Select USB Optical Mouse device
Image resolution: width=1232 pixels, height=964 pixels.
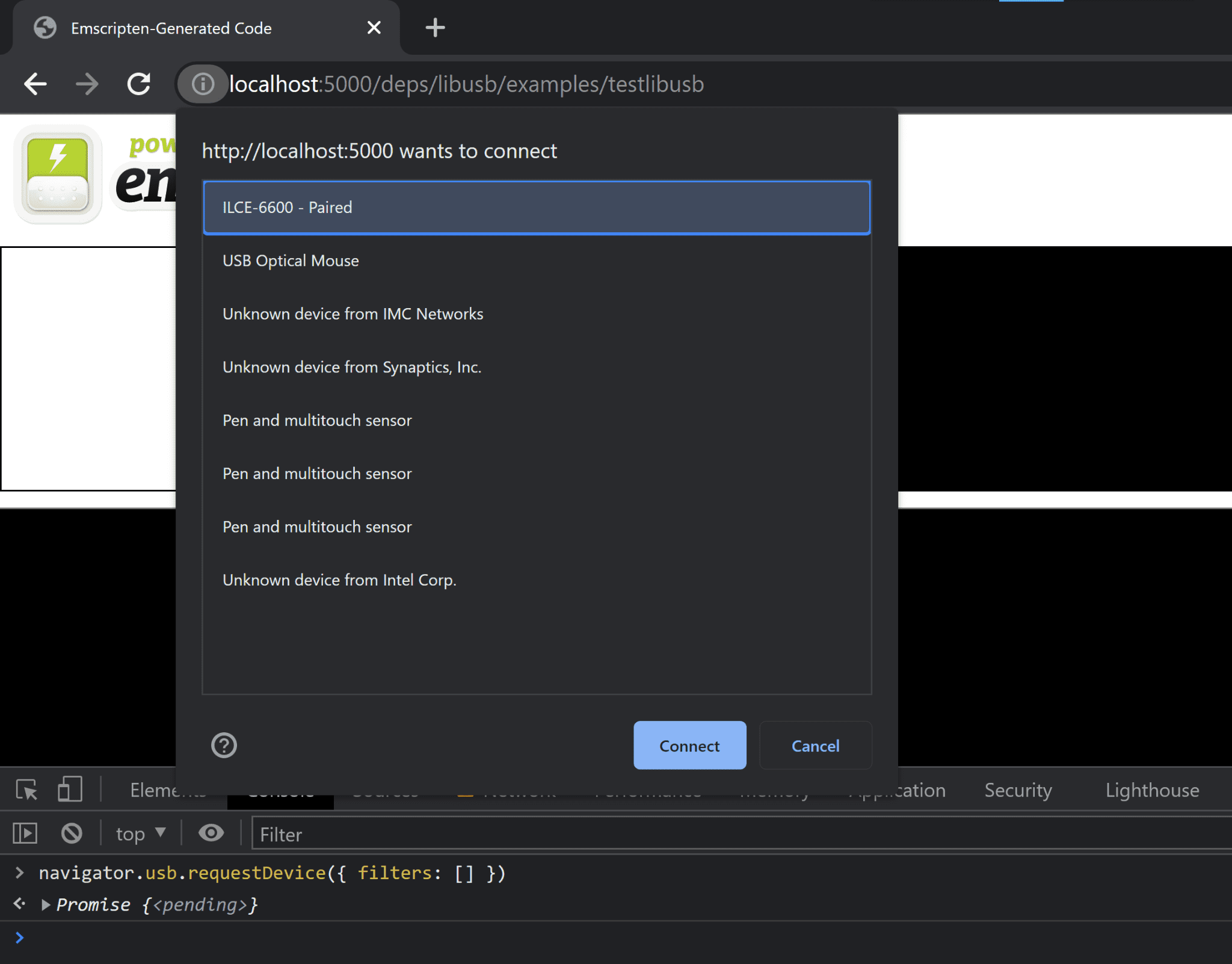pyautogui.click(x=537, y=260)
